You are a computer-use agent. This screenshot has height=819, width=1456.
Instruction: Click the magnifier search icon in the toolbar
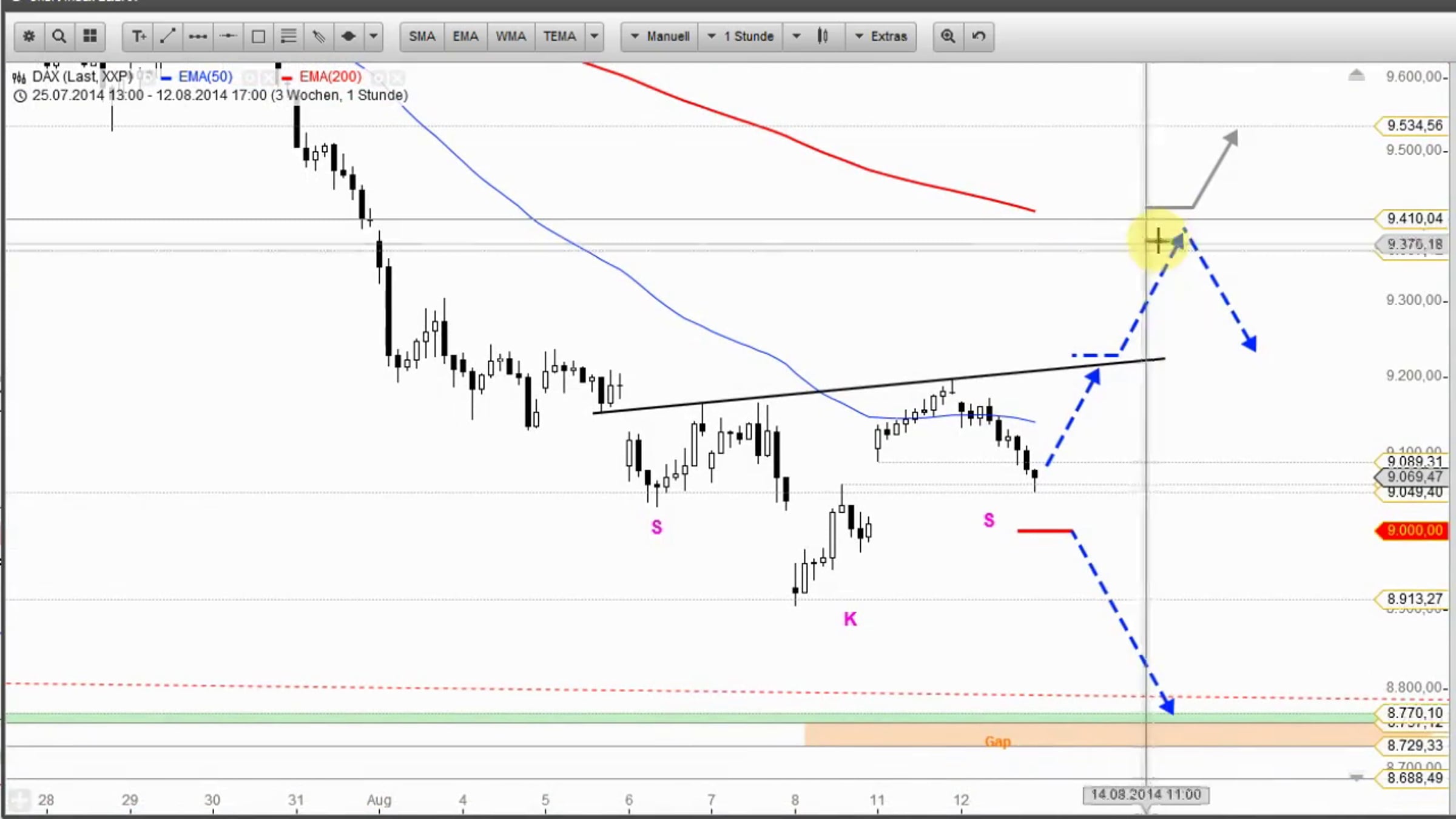point(59,36)
